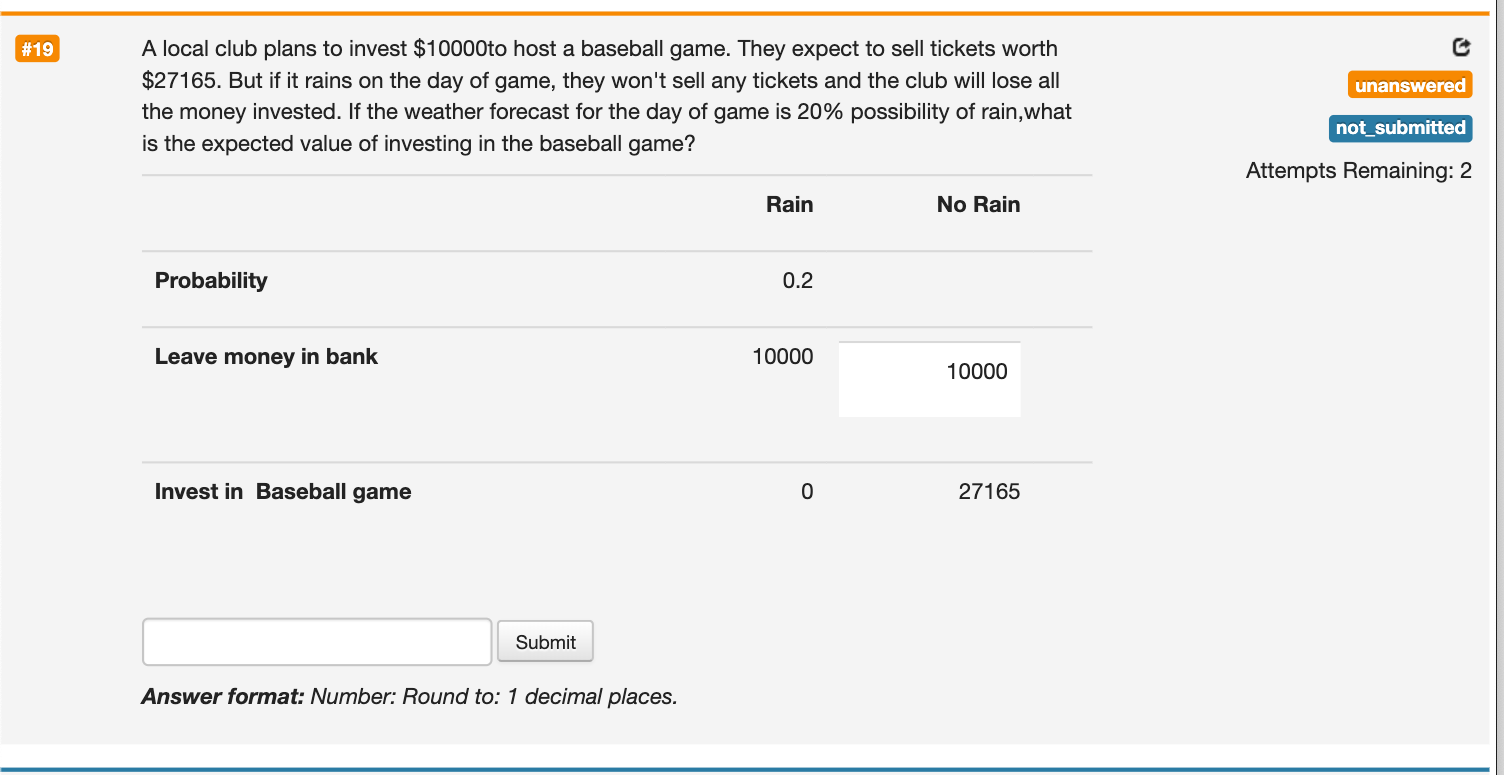Viewport: 1504px width, 775px height.
Task: Click the Attempts Remaining: 2 text
Action: point(1358,170)
